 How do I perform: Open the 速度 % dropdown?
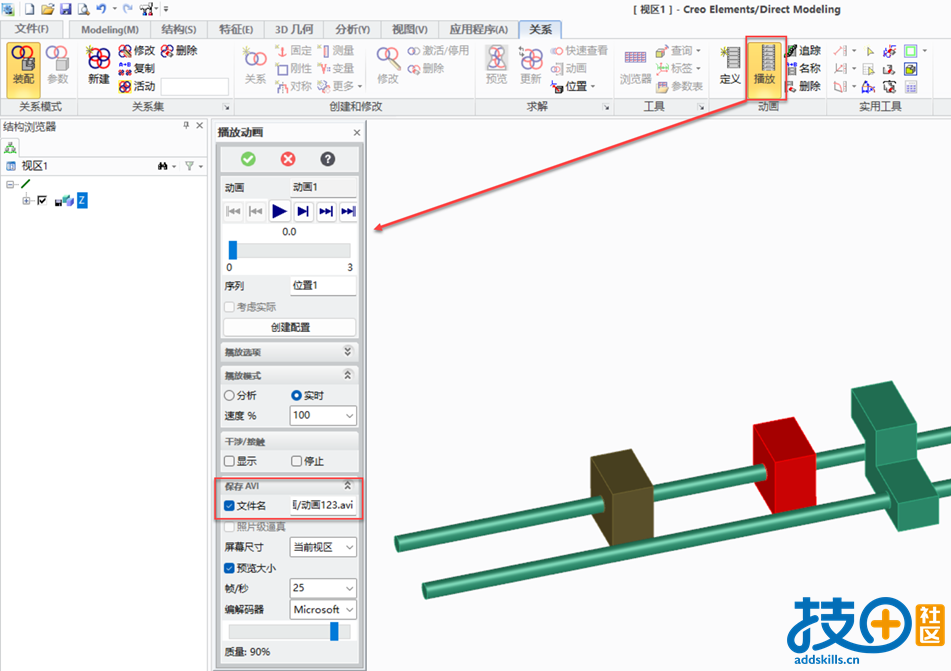(x=349, y=416)
